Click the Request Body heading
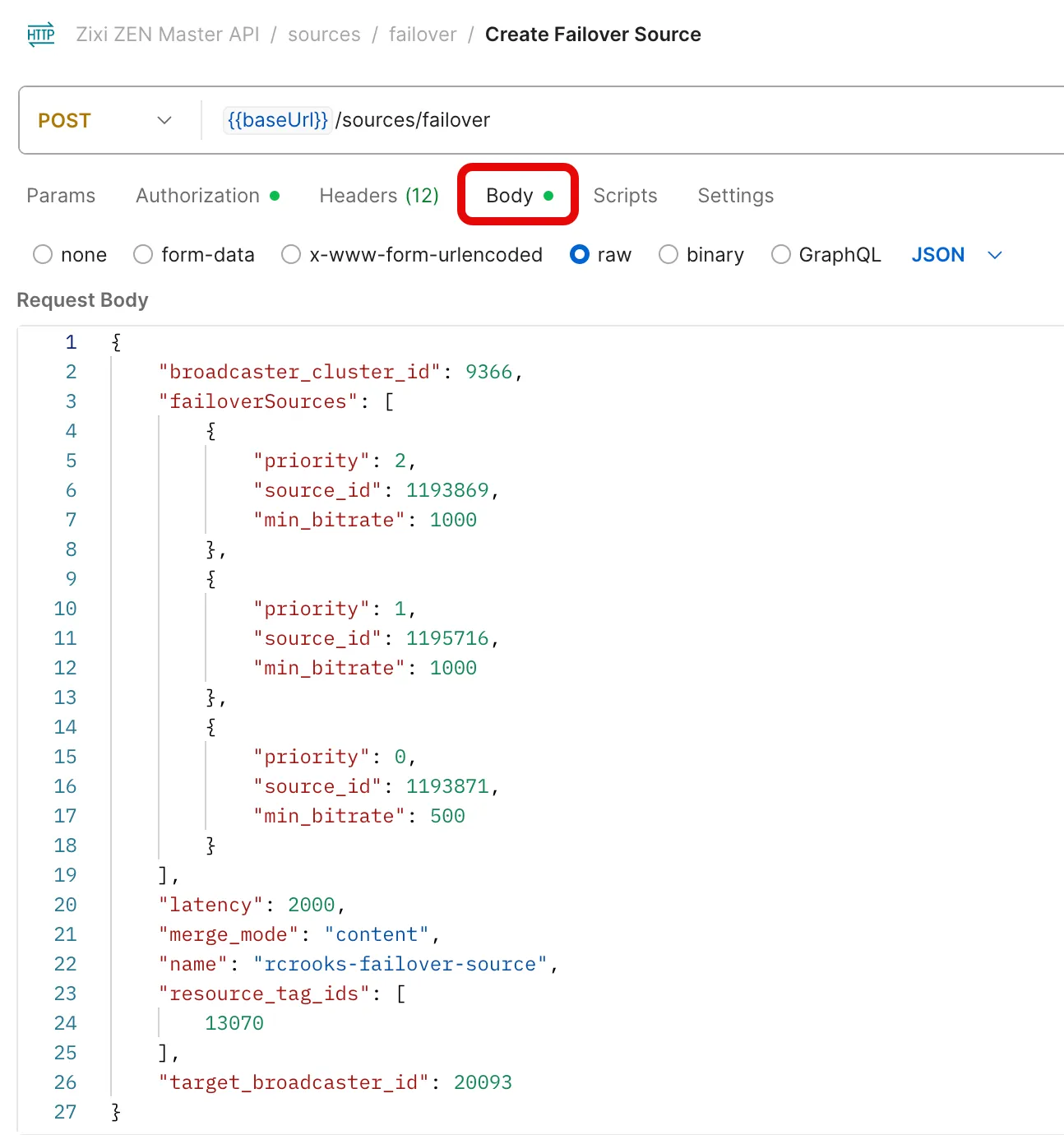The width and height of the screenshot is (1064, 1135). (x=82, y=300)
